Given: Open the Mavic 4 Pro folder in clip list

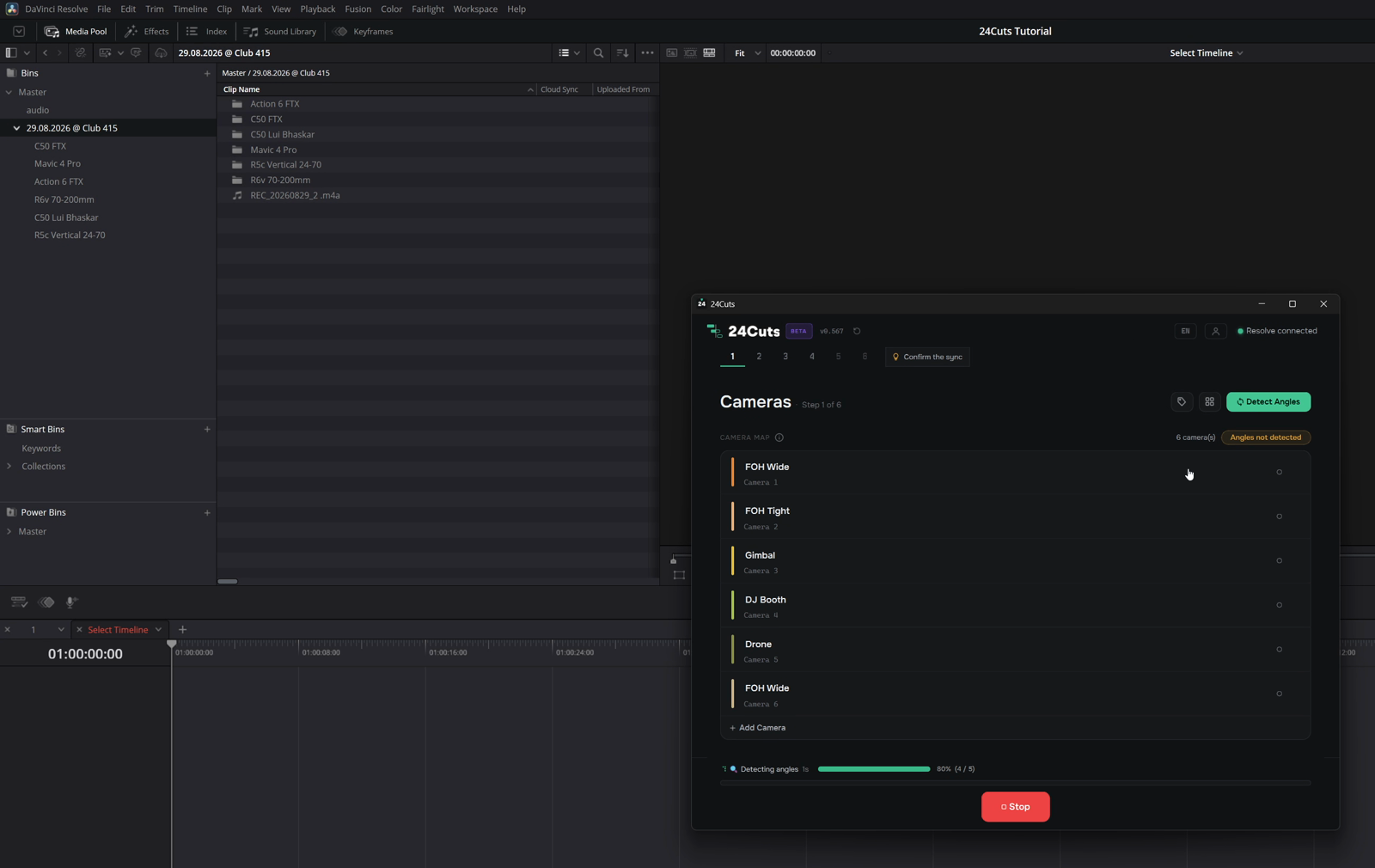Looking at the screenshot, I should 273,150.
